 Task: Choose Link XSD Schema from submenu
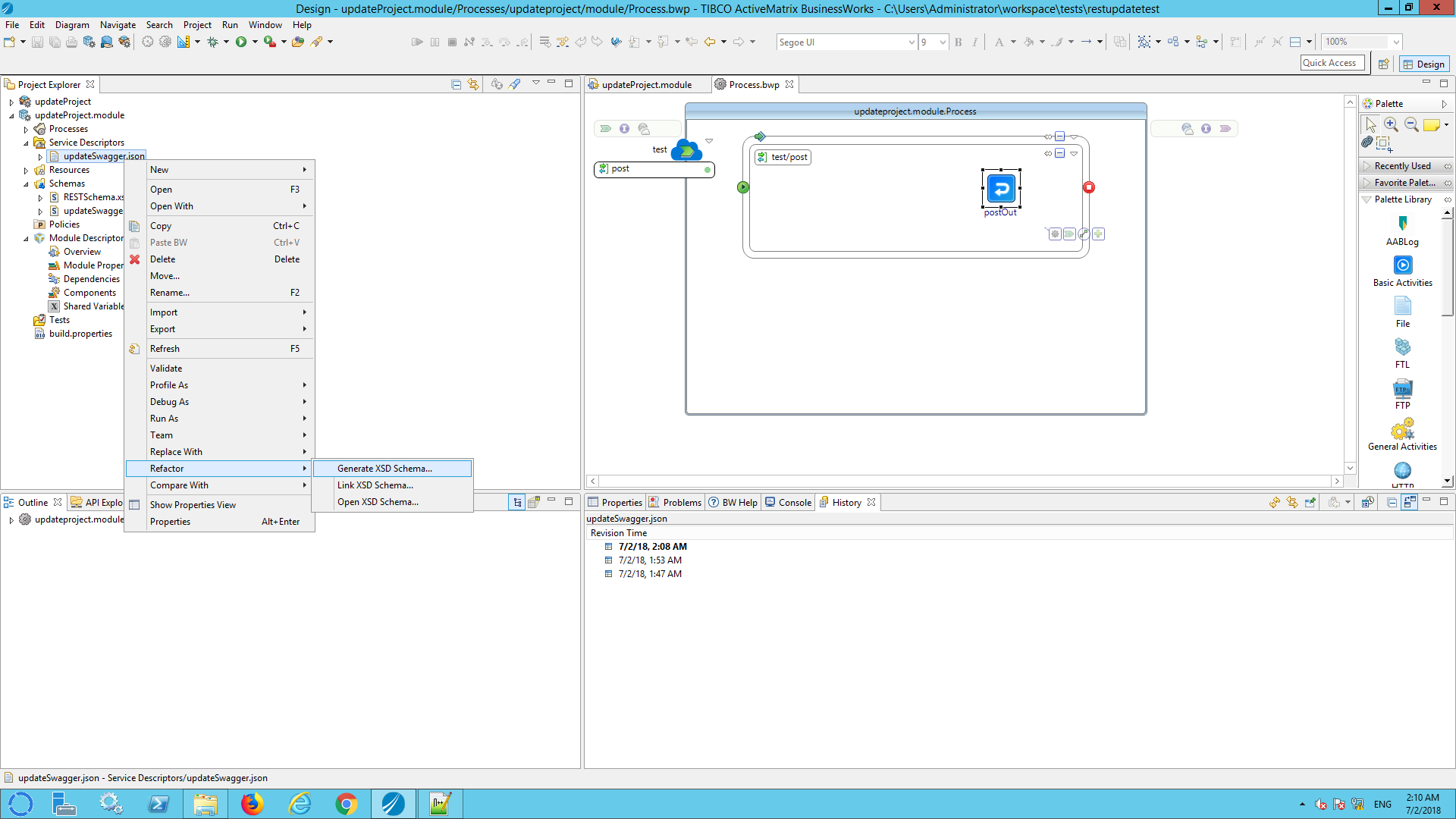[x=393, y=485]
